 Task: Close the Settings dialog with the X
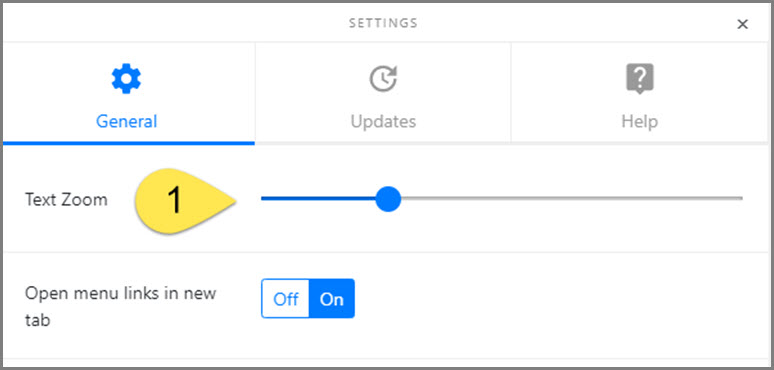pyautogui.click(x=742, y=24)
